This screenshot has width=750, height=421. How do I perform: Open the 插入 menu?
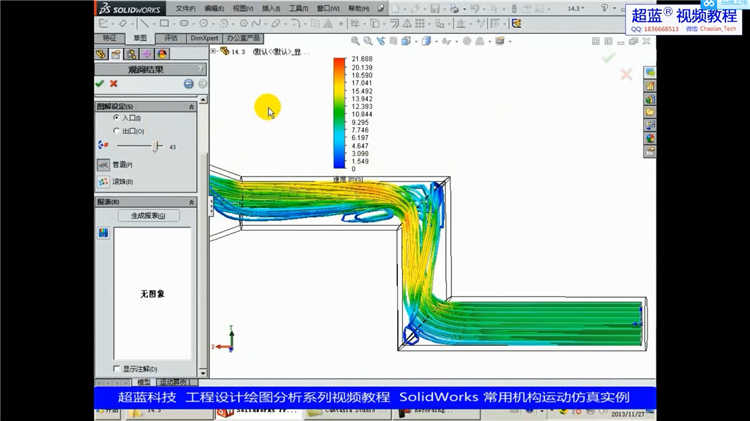click(271, 9)
